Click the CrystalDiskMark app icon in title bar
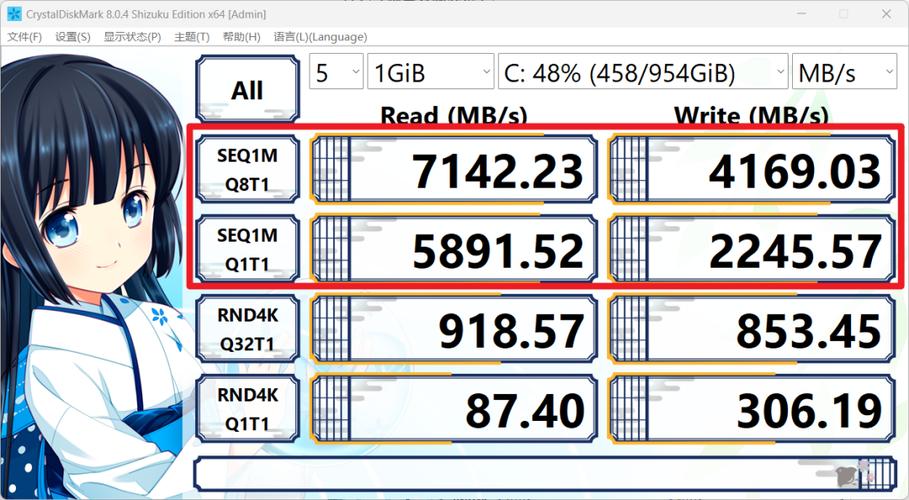 [14, 13]
